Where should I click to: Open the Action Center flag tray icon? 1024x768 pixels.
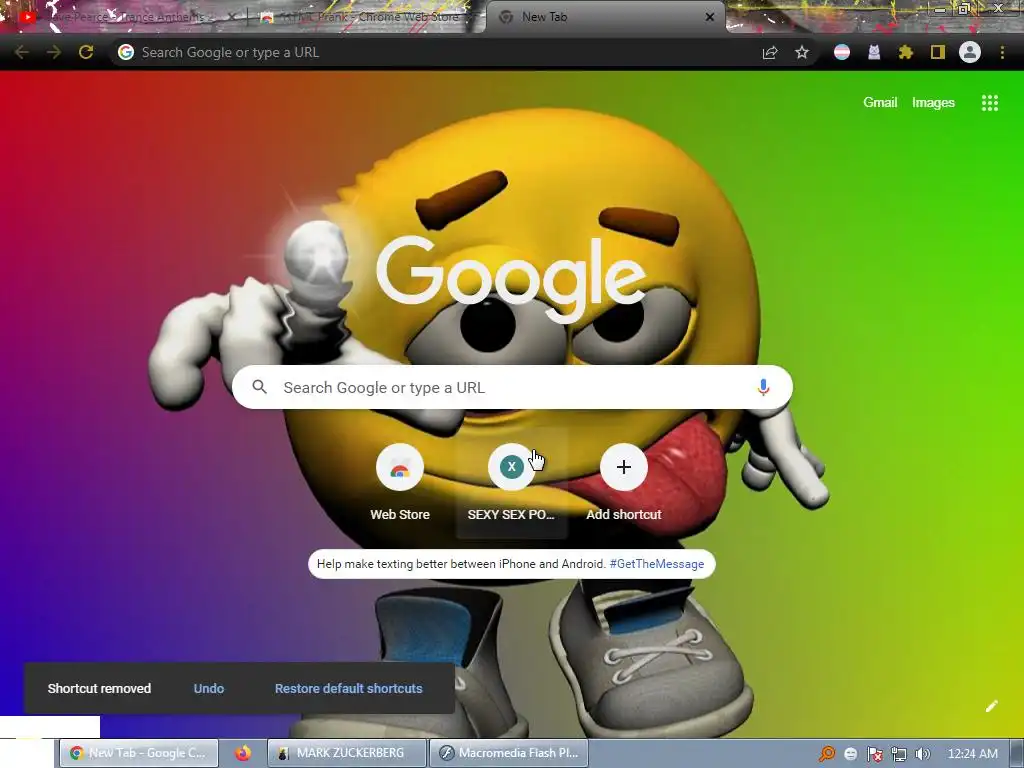tap(874, 754)
